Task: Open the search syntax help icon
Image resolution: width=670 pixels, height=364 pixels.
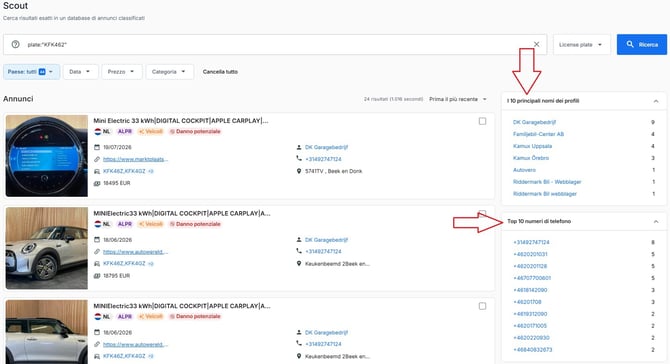Action: [15, 44]
